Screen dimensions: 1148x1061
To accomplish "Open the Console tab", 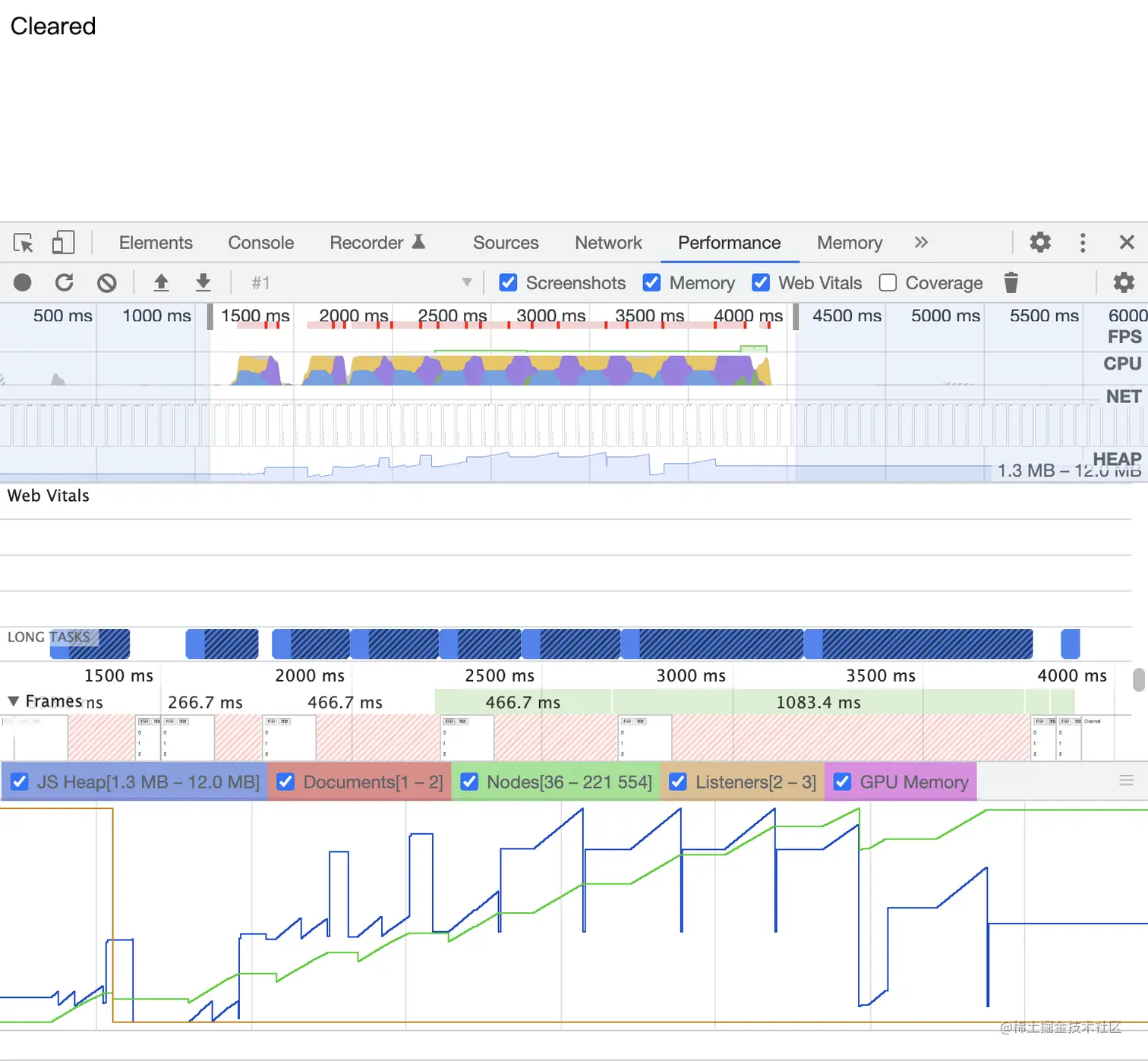I will tap(261, 243).
